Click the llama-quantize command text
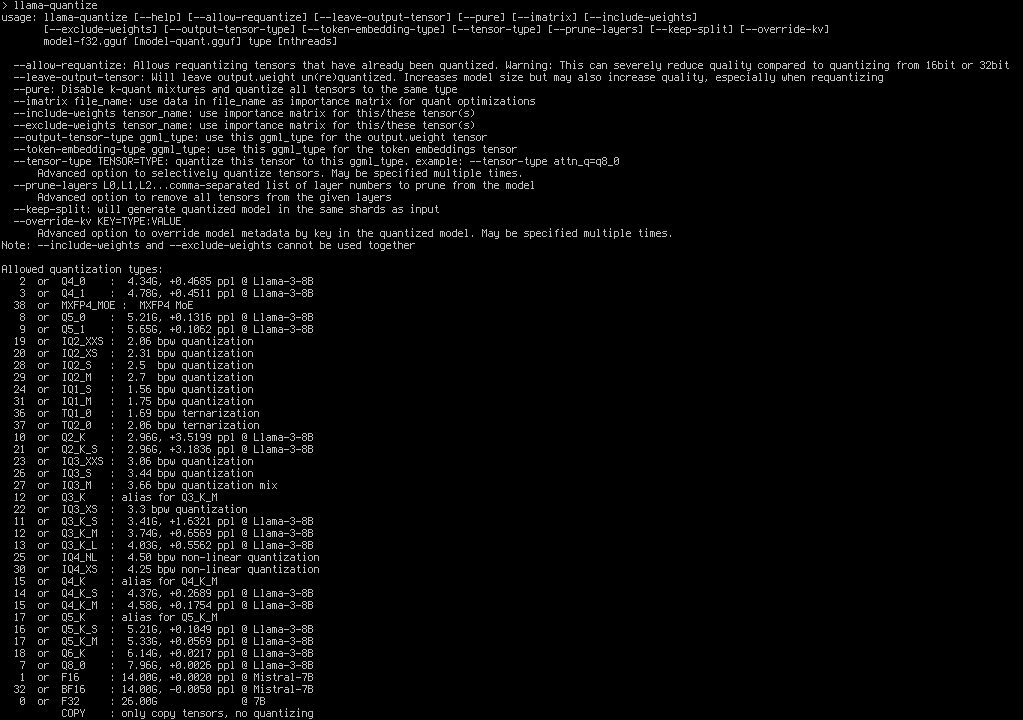The image size is (1023, 720). point(55,5)
